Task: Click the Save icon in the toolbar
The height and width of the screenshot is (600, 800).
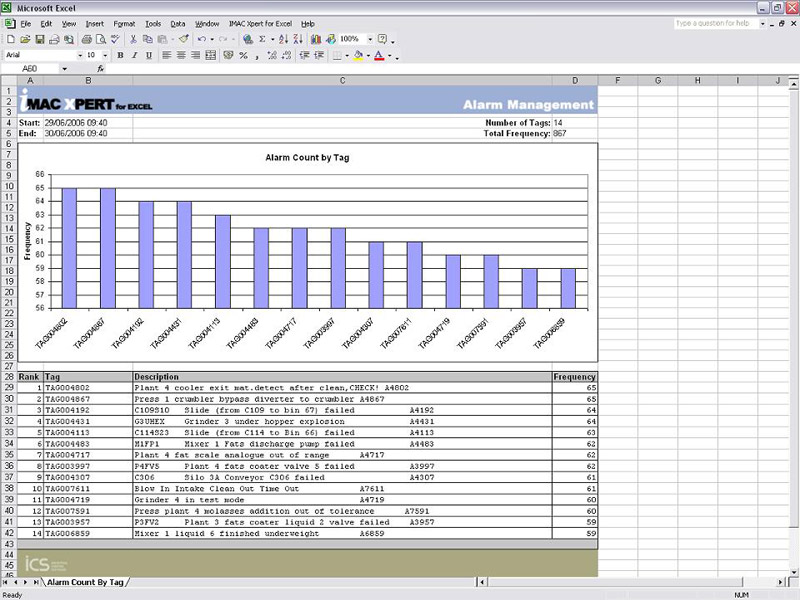Action: pos(40,39)
